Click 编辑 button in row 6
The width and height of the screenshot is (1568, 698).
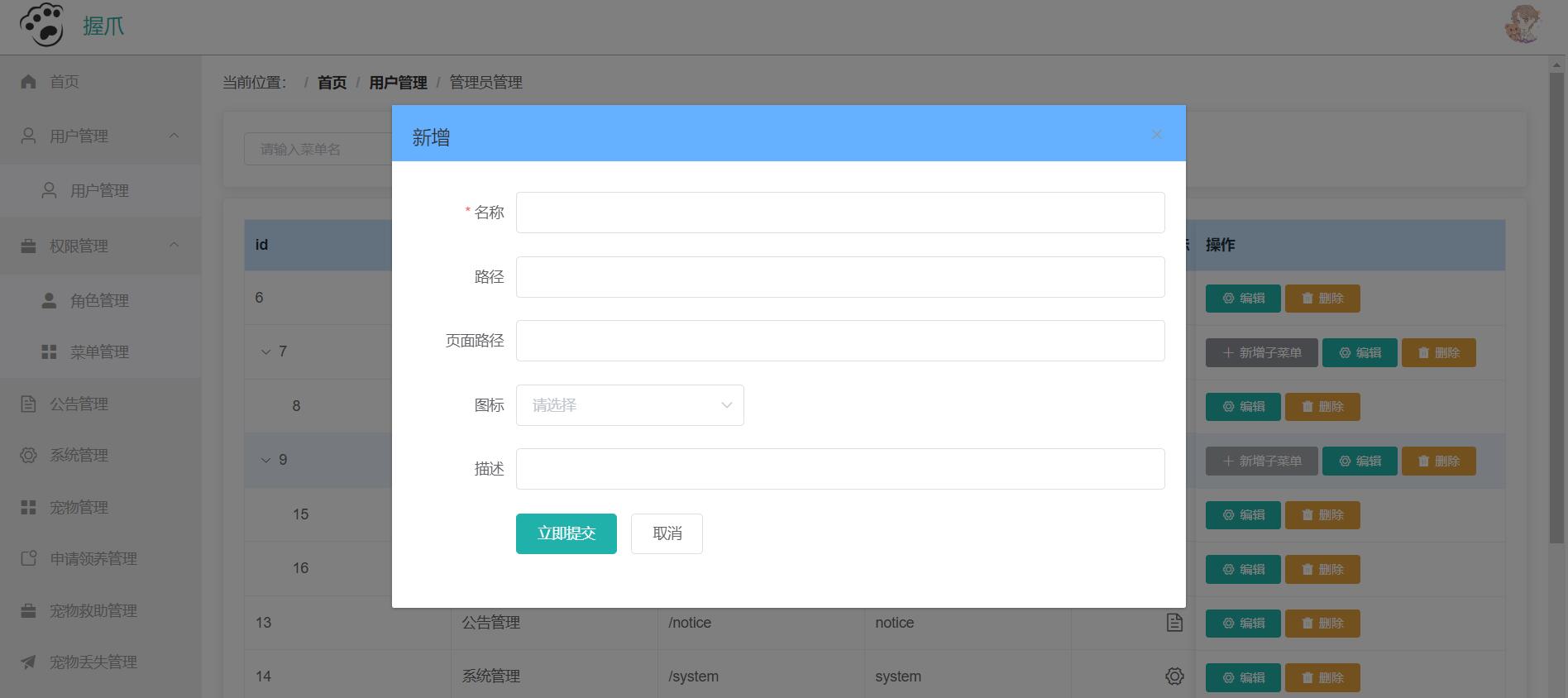(x=1243, y=299)
